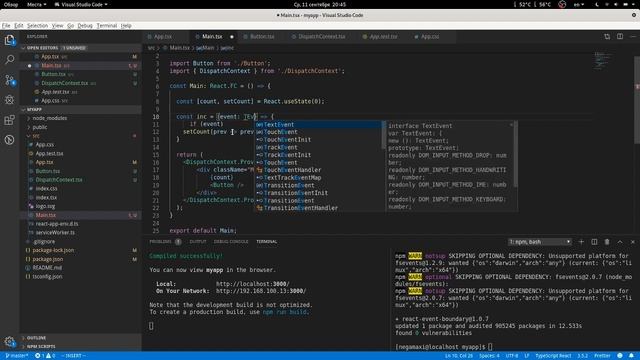This screenshot has height=360, width=640.
Task: Create a new terminal with plus icon
Action: [581, 242]
